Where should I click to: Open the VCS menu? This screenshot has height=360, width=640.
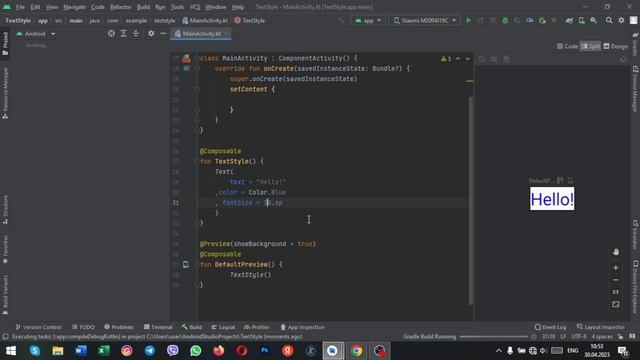(195, 7)
